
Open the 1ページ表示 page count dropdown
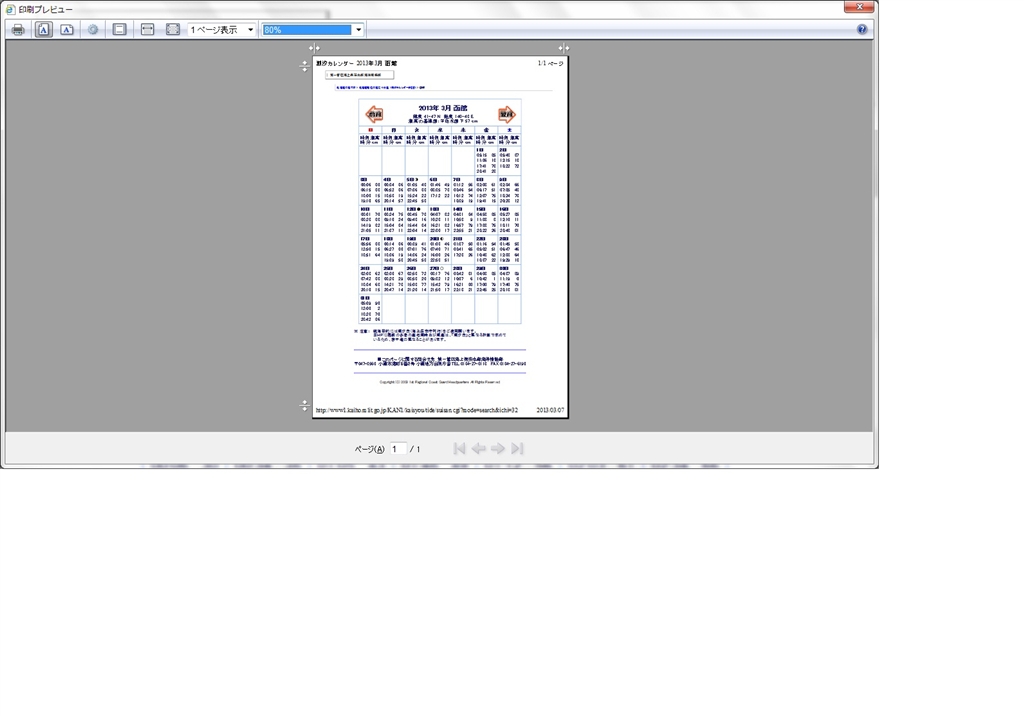click(221, 30)
